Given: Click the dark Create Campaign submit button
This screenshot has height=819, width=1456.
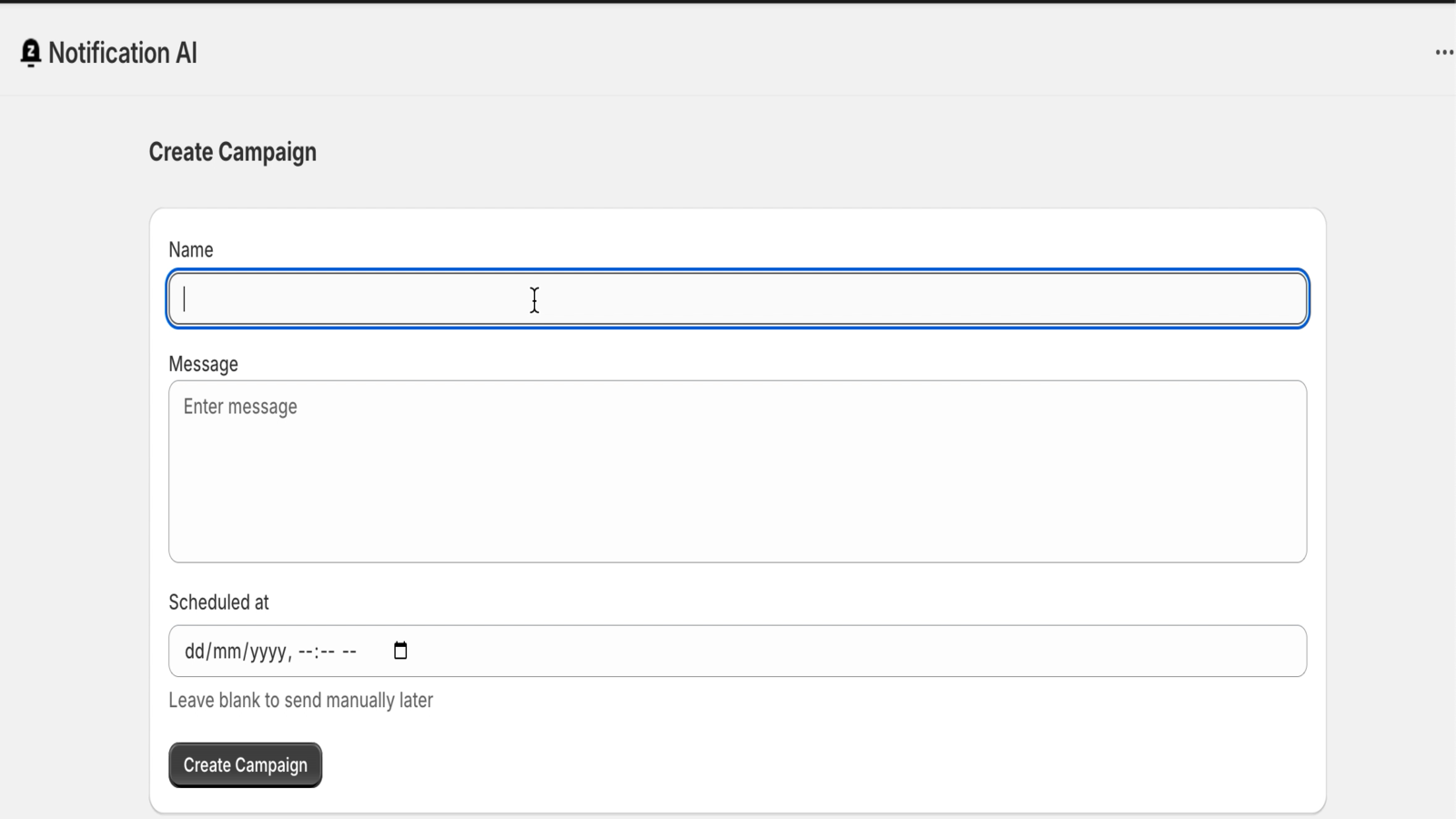Looking at the screenshot, I should click(x=246, y=765).
